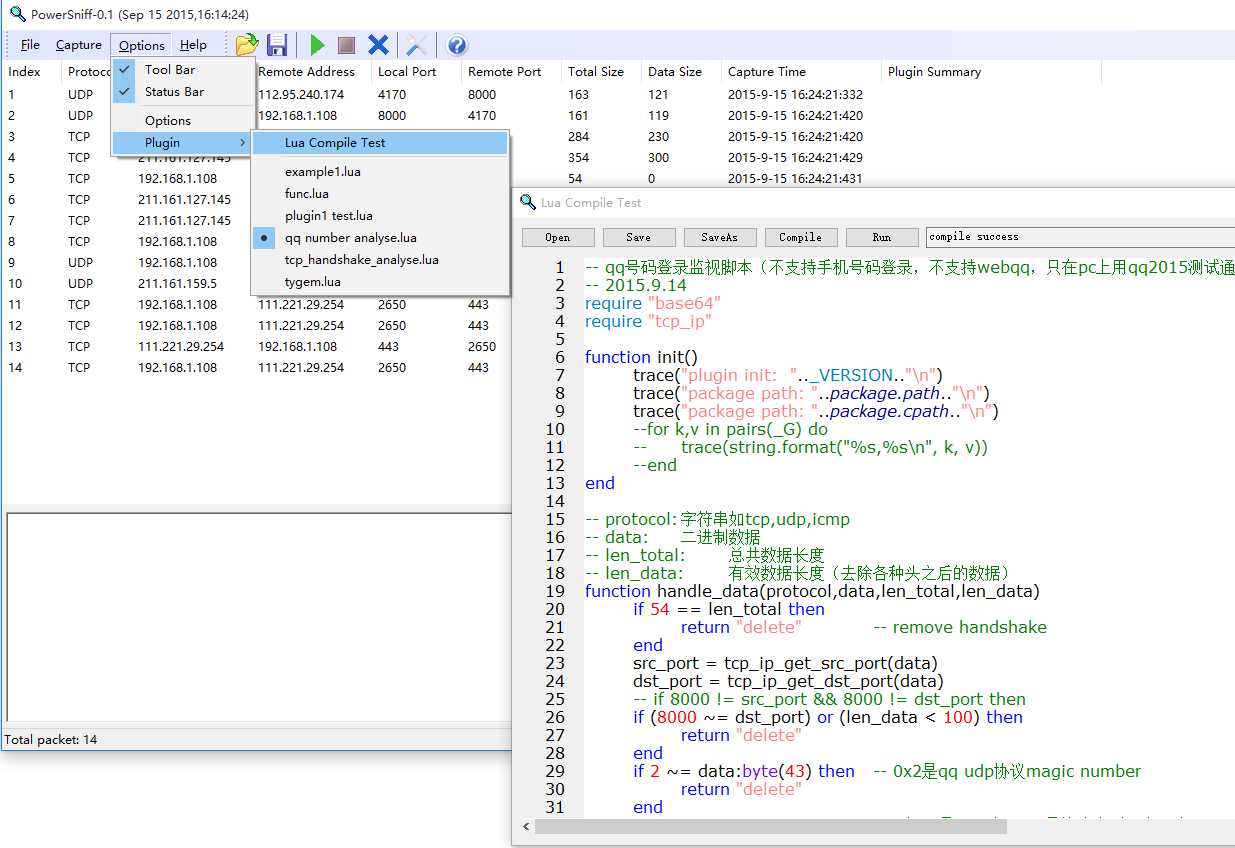Close the Options menu
This screenshot has width=1235, height=848.
tap(141, 45)
